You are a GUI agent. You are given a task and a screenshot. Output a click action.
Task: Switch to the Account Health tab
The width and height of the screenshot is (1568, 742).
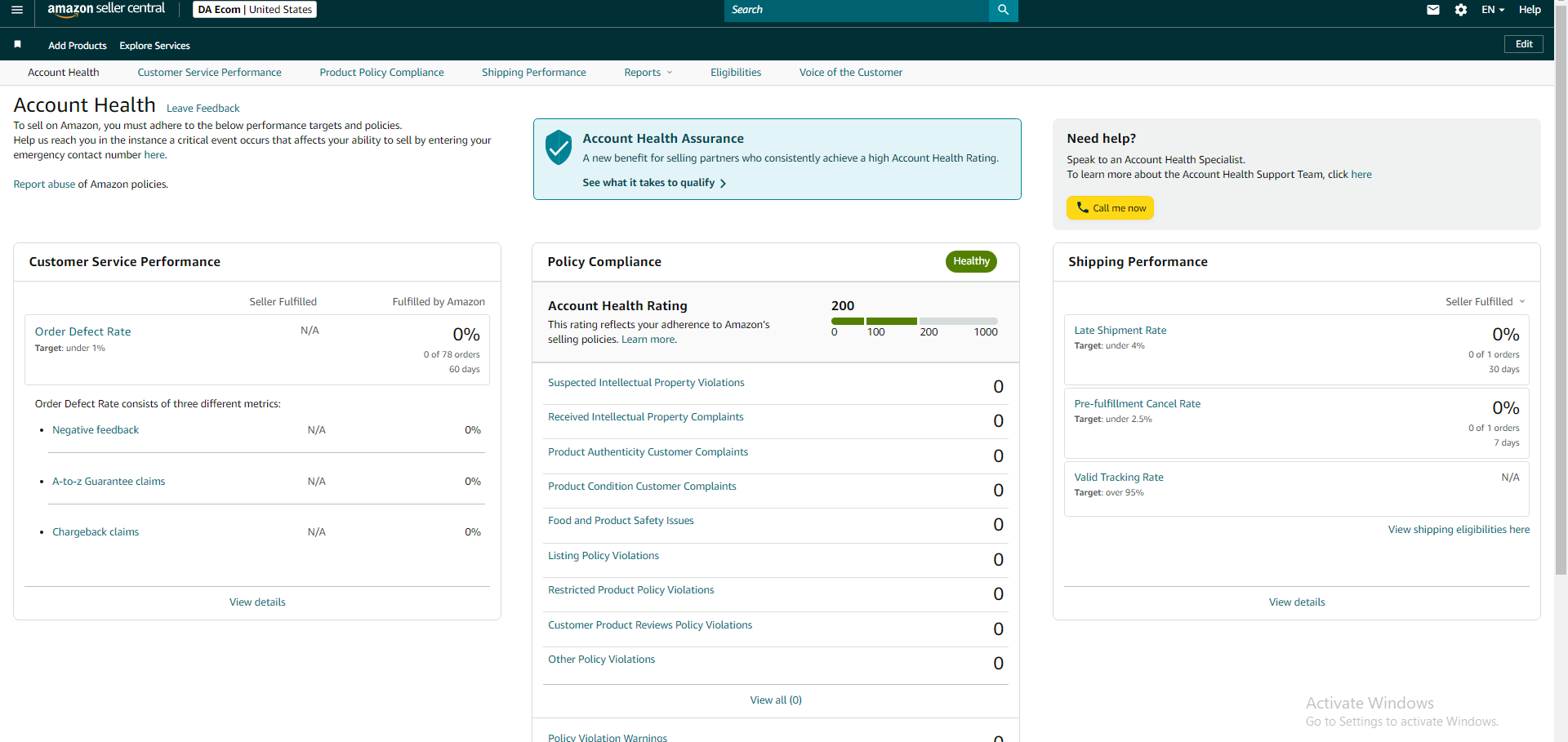coord(64,73)
